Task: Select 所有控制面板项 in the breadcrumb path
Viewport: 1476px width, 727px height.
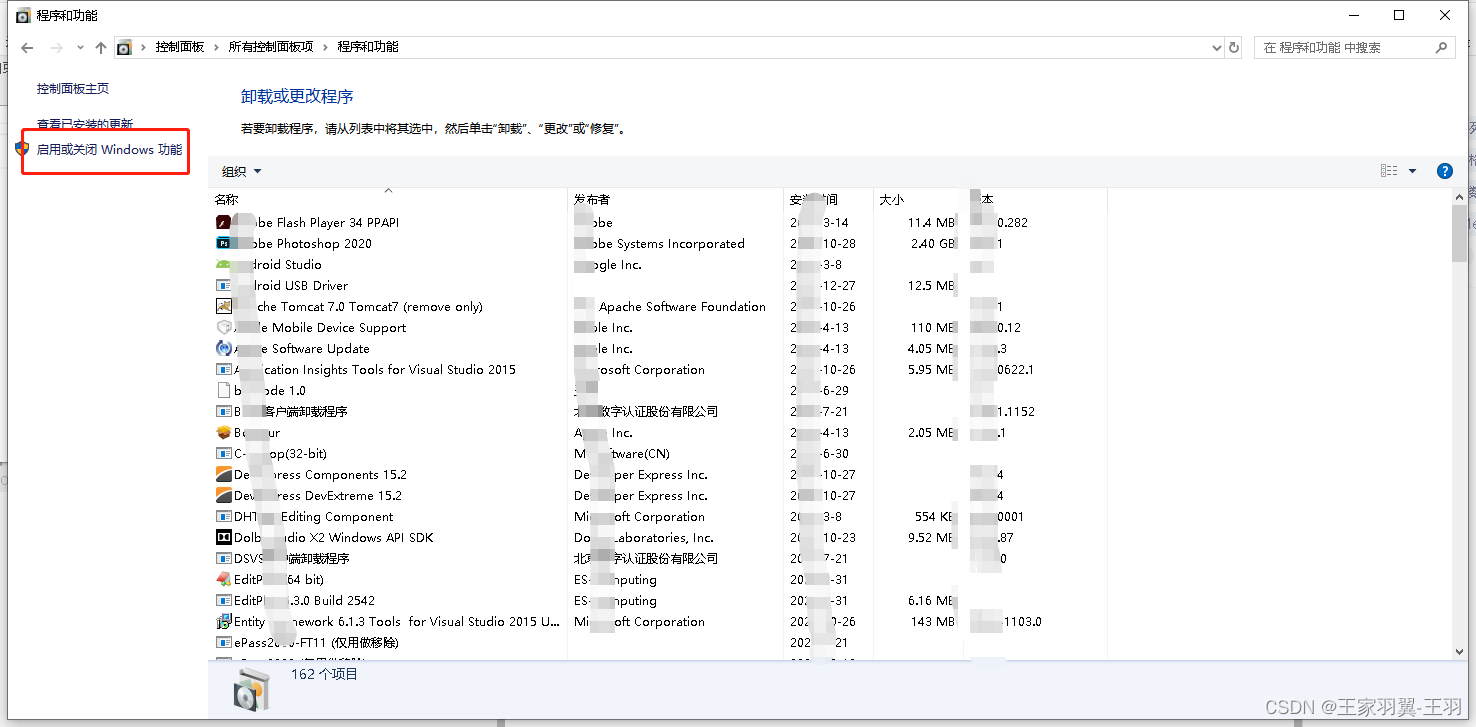Action: [271, 47]
